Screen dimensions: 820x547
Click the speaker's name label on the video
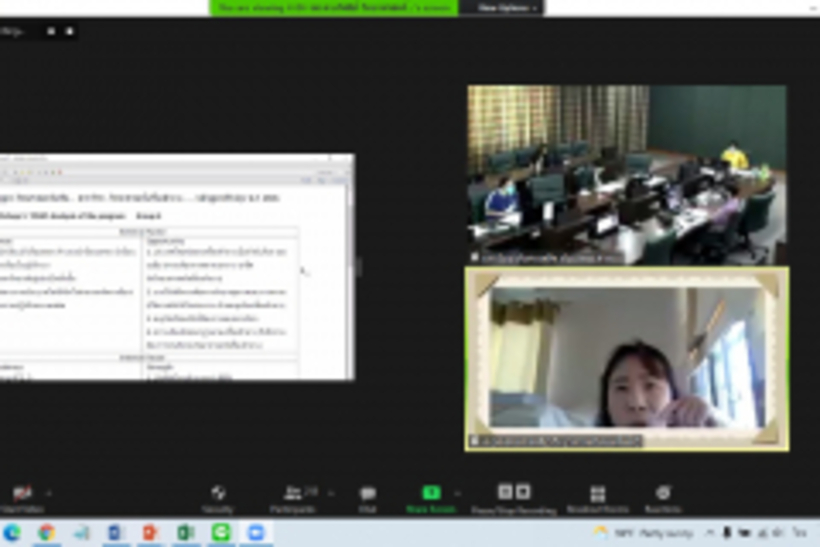point(555,441)
